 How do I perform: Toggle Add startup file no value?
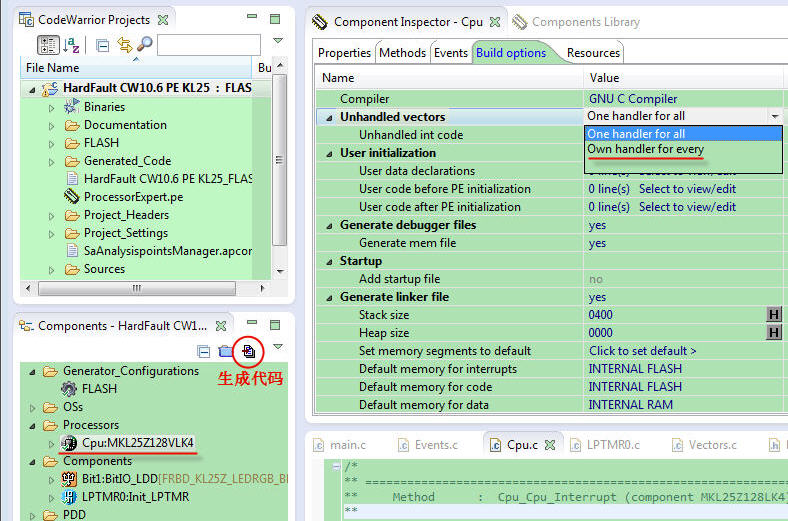tap(596, 279)
